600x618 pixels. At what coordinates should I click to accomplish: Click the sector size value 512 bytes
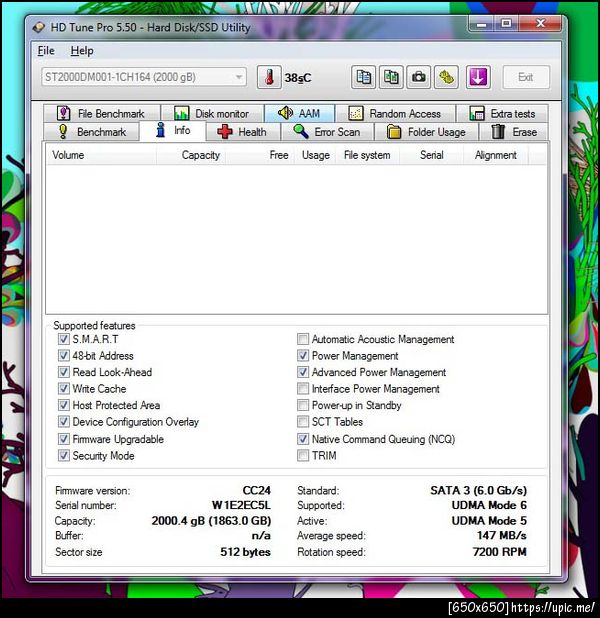click(x=245, y=552)
